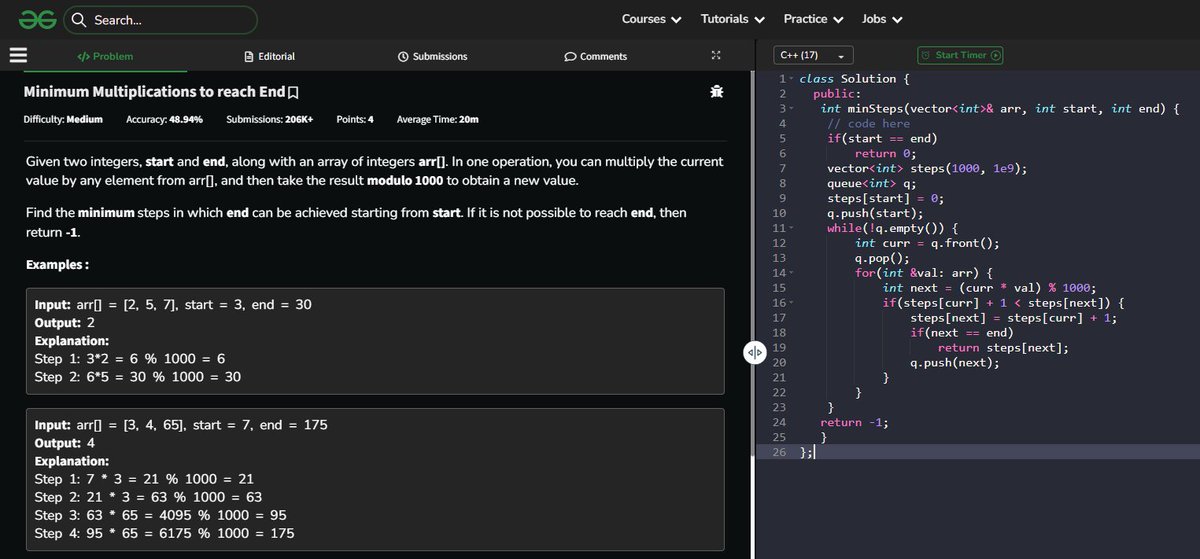Image resolution: width=1200 pixels, height=559 pixels.
Task: Click the fullscreen expand icon
Action: click(x=715, y=56)
